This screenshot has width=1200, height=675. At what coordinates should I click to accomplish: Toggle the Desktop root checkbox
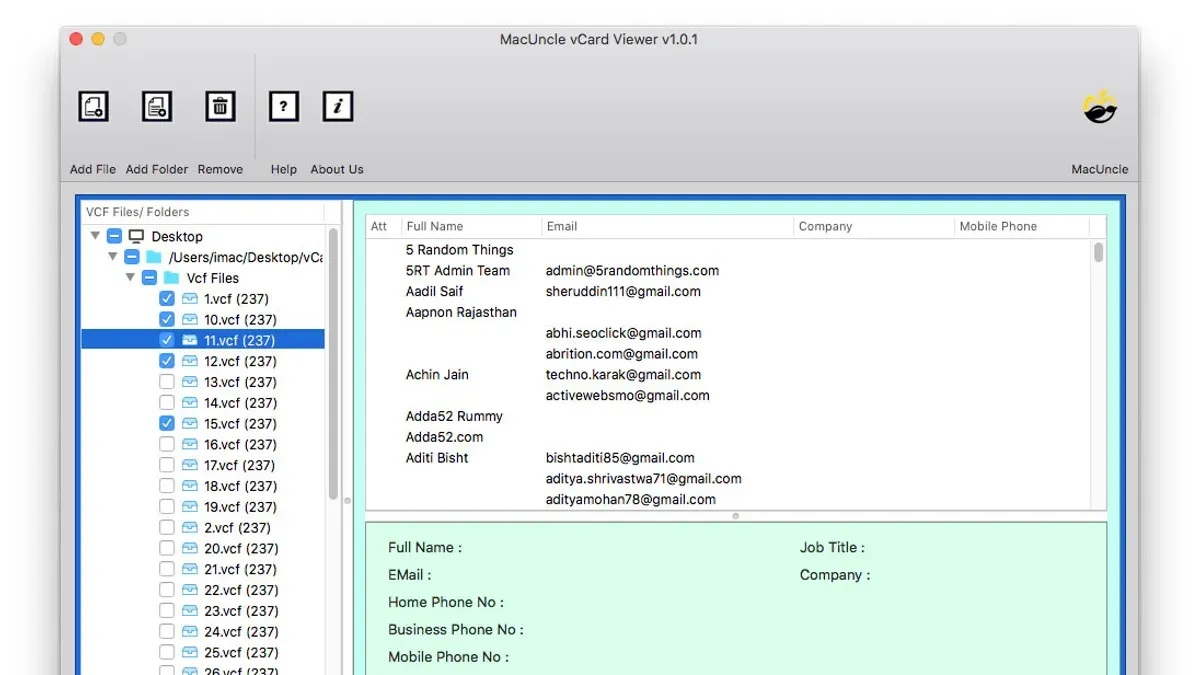click(x=114, y=236)
